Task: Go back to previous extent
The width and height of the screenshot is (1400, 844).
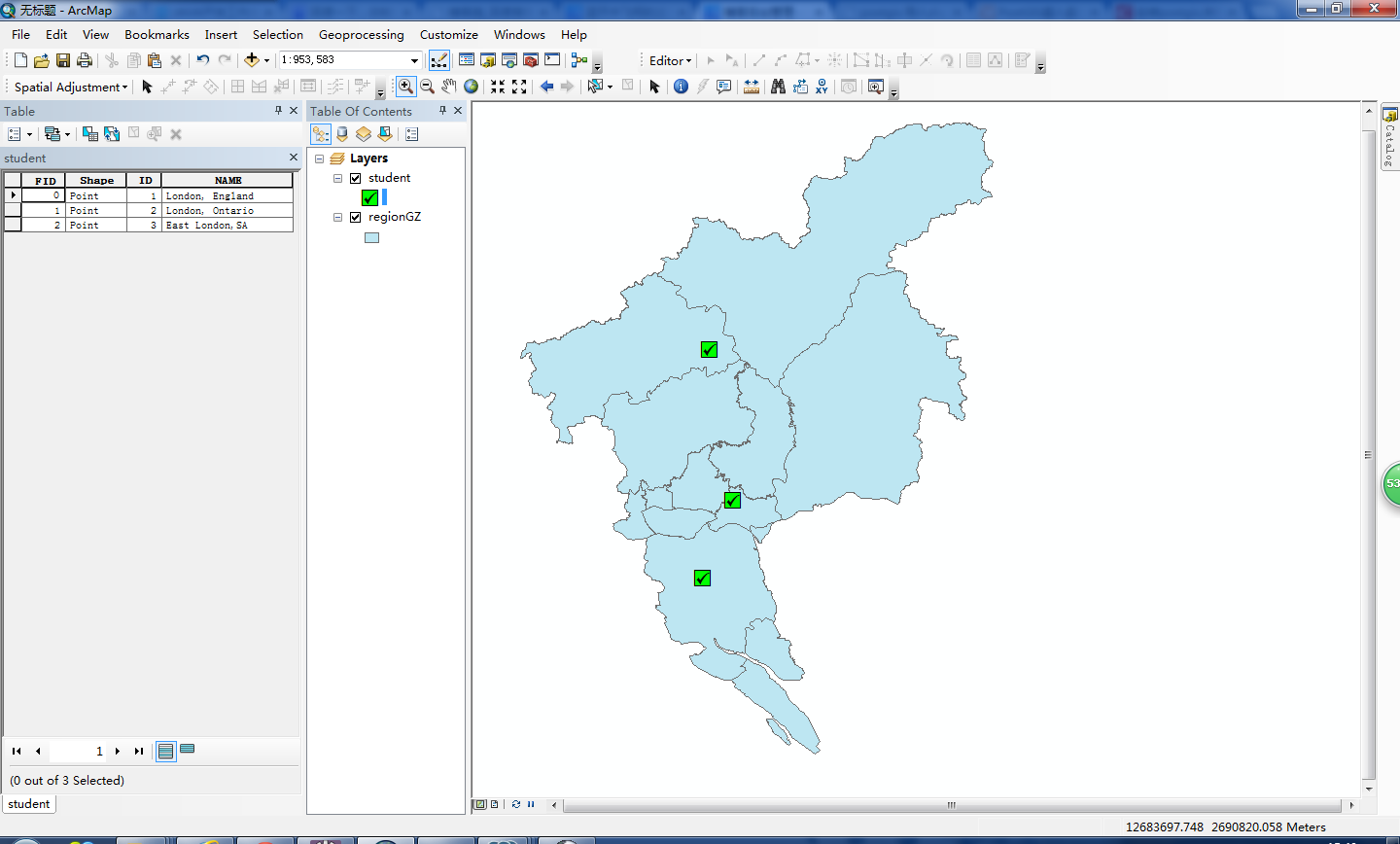Action: click(x=546, y=87)
